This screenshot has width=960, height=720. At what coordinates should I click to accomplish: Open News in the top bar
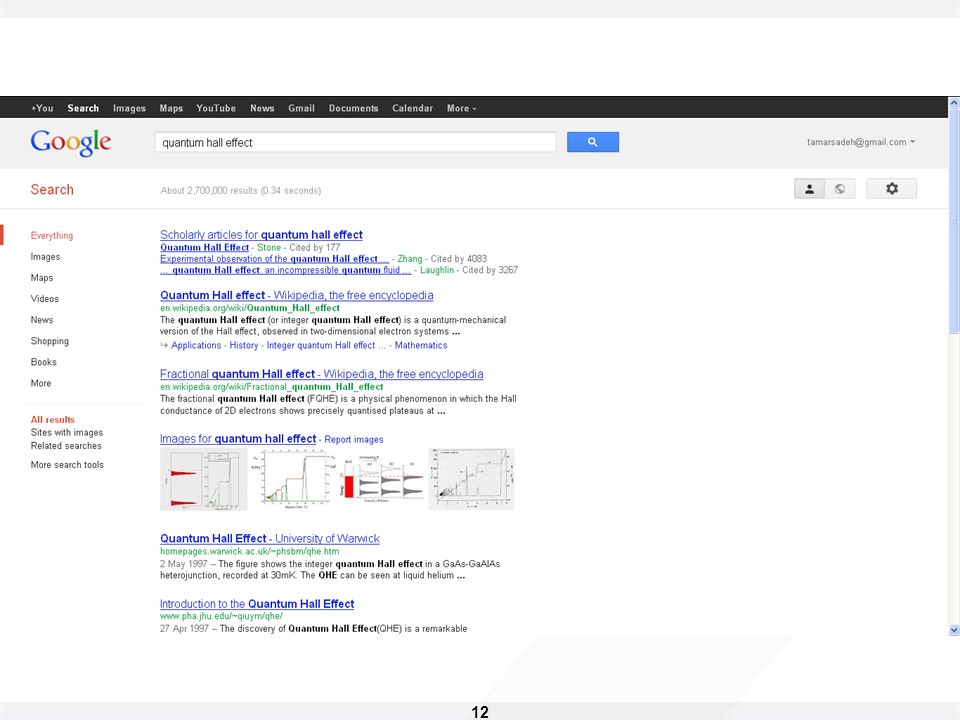262,108
